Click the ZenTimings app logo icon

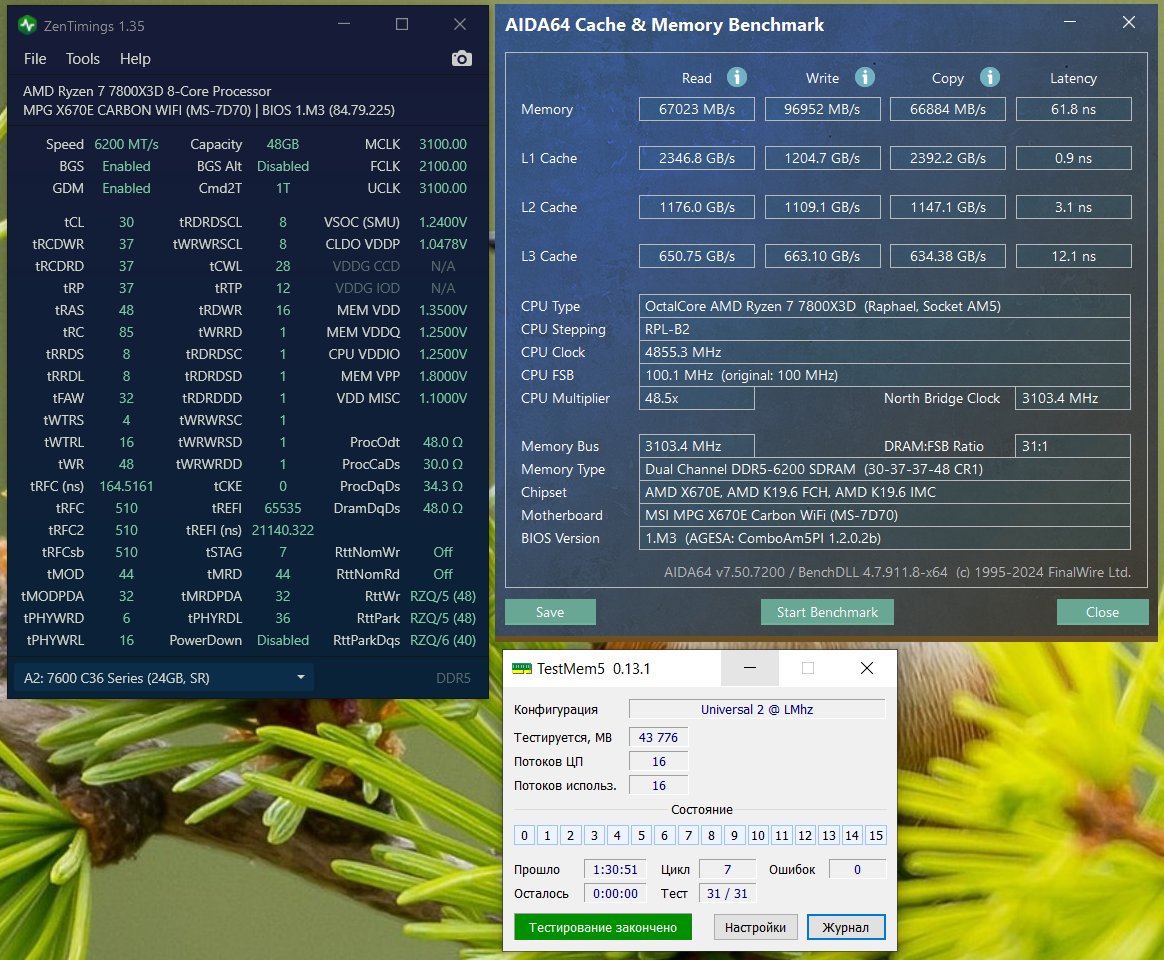click(27, 25)
